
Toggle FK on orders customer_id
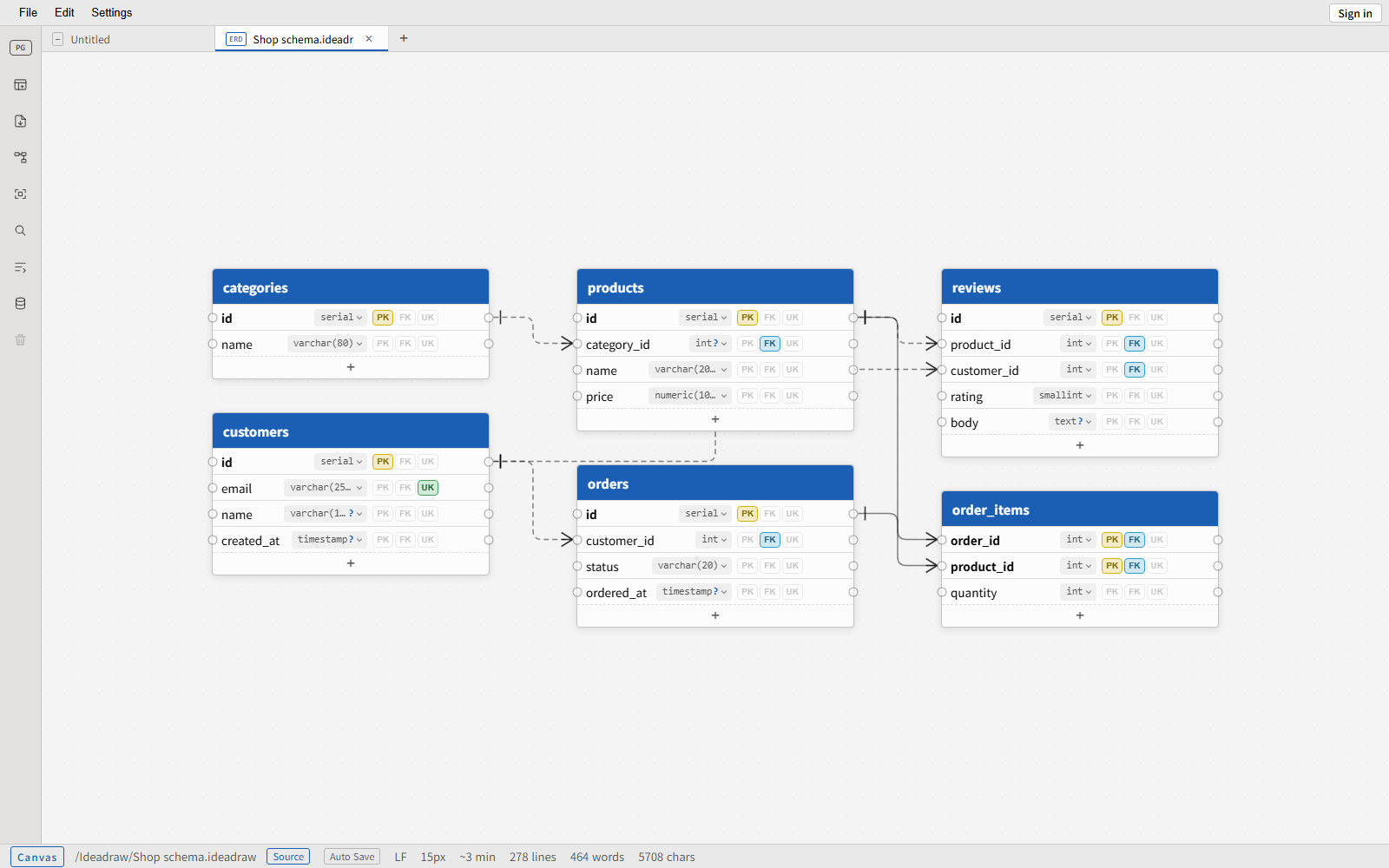point(770,540)
